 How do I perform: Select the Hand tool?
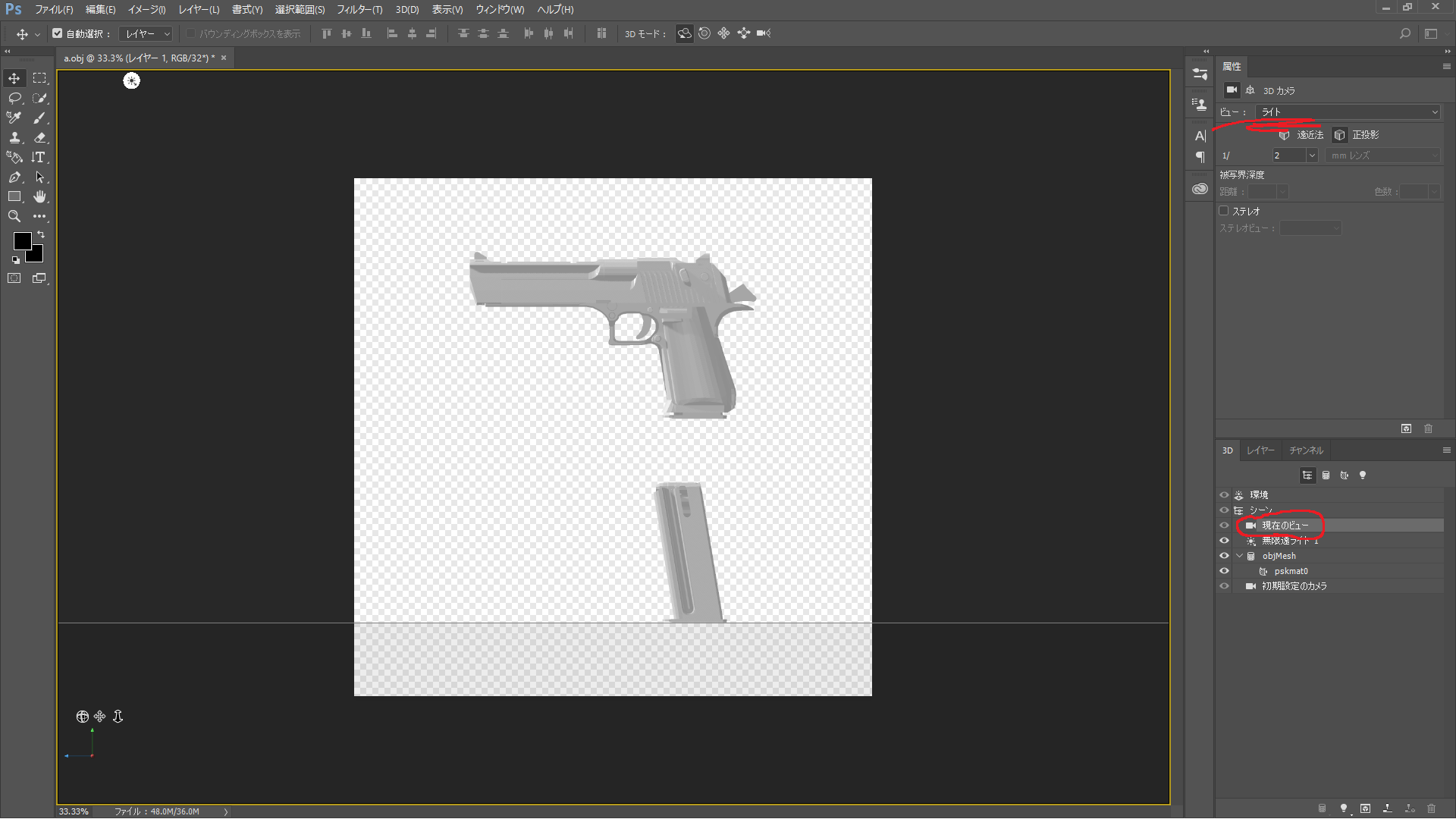[40, 196]
